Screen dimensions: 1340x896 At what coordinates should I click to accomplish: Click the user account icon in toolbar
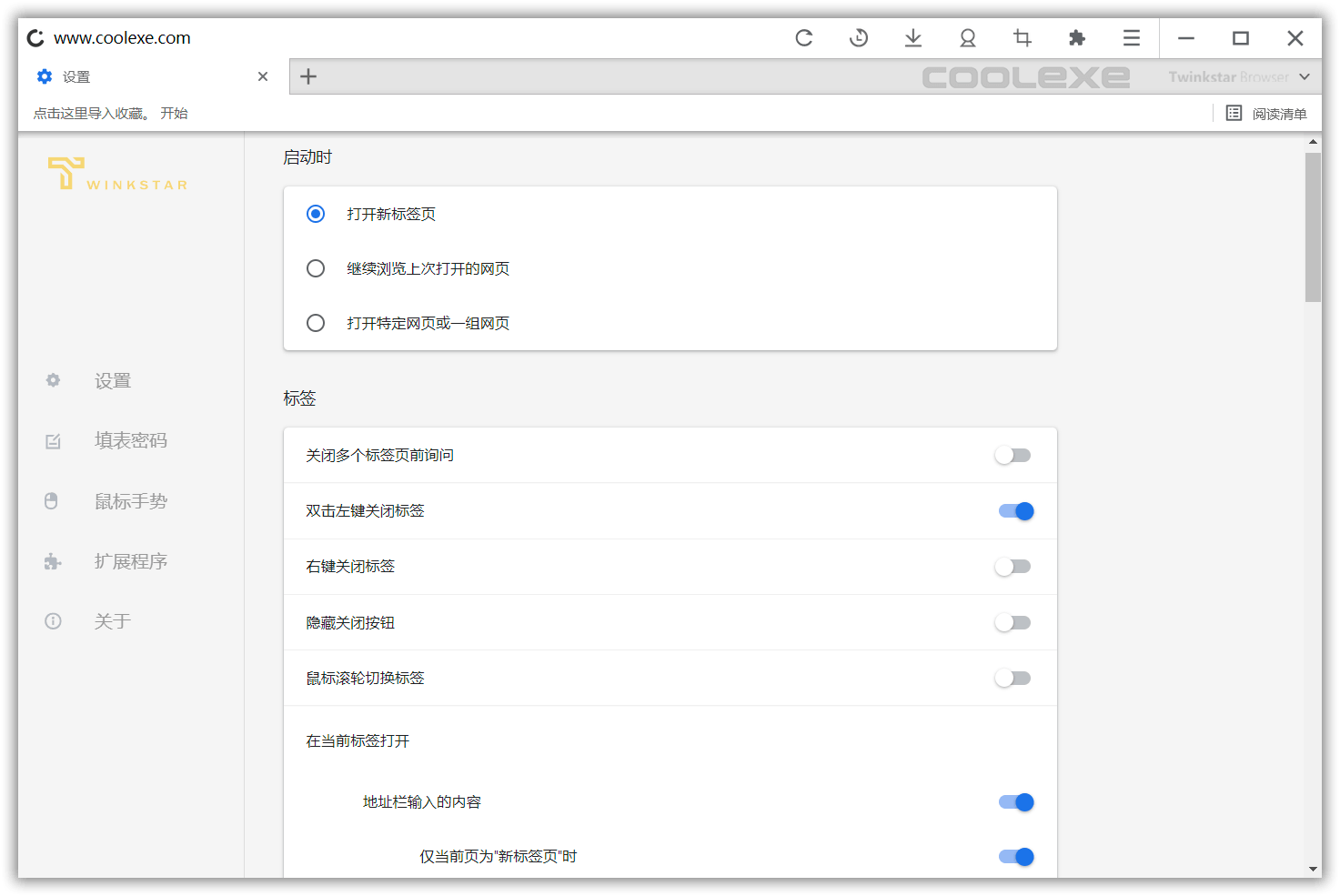click(x=968, y=38)
